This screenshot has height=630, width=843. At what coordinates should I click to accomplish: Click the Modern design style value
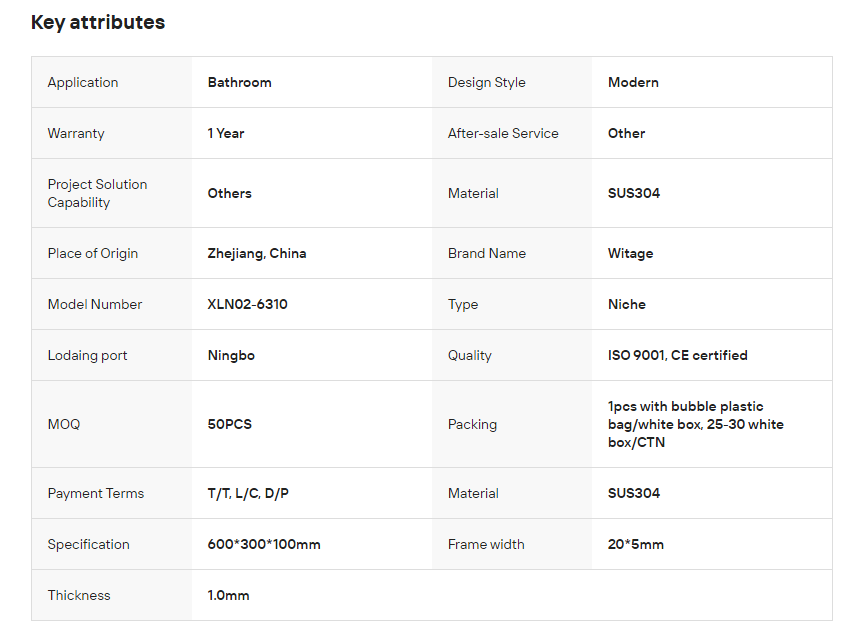[633, 82]
